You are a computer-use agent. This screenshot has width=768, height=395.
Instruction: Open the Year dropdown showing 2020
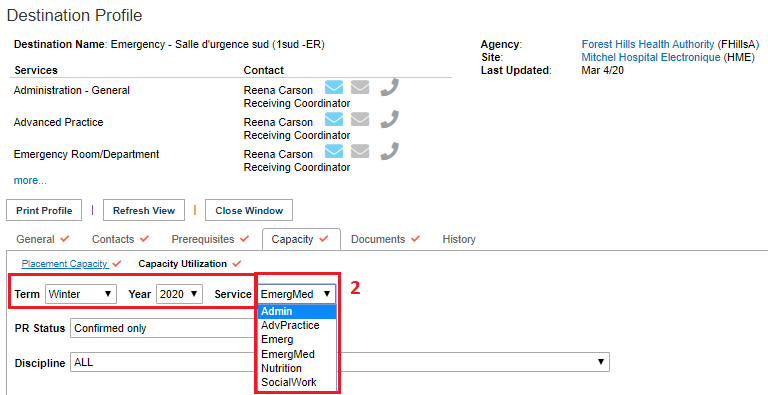click(x=179, y=294)
